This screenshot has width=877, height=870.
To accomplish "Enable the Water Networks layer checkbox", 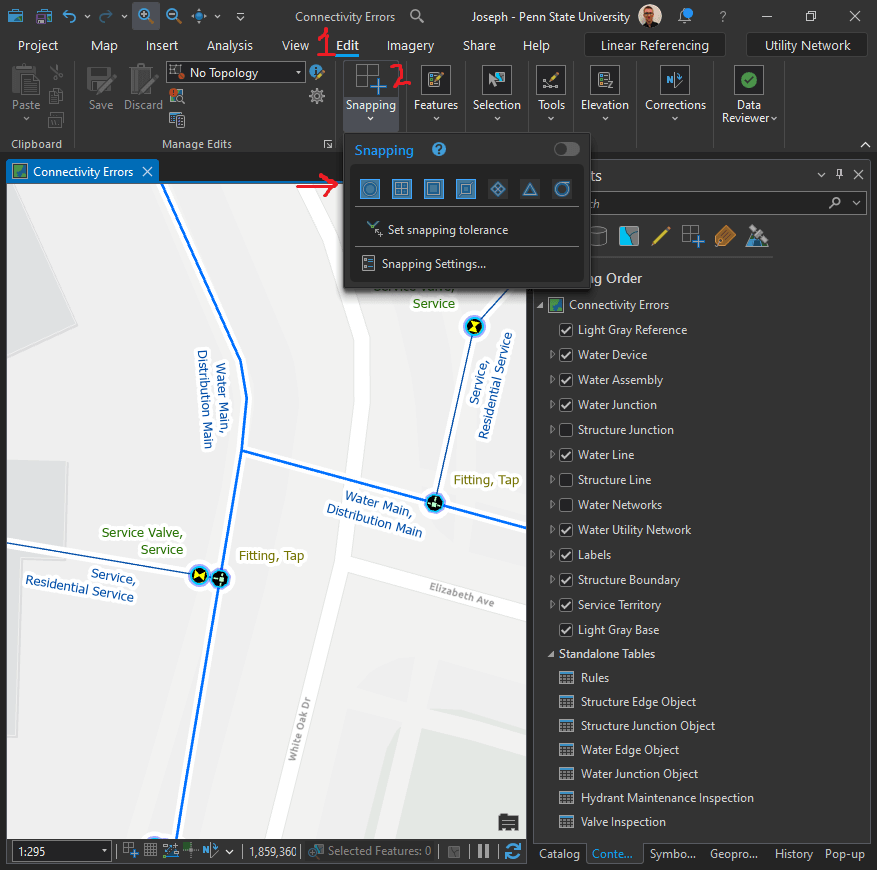I will [567, 505].
